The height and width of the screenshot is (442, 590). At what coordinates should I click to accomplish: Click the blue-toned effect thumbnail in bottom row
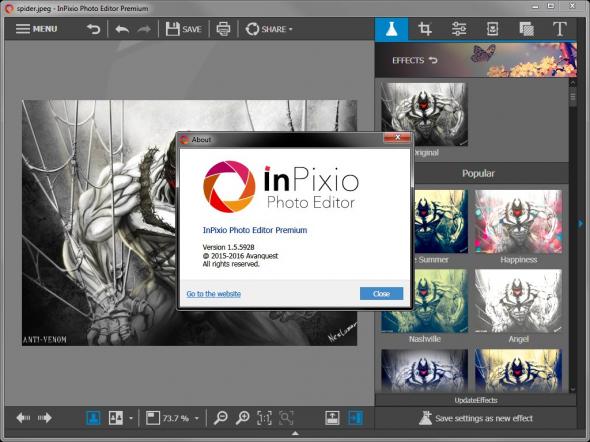[424, 371]
